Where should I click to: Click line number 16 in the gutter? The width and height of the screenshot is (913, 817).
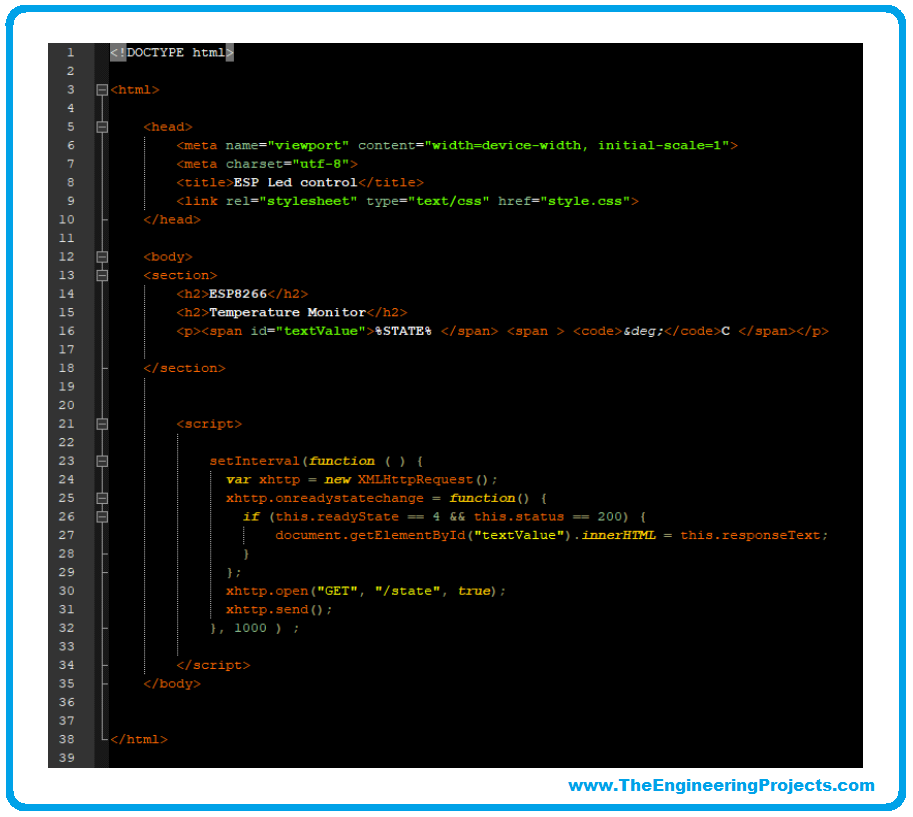pyautogui.click(x=66, y=331)
